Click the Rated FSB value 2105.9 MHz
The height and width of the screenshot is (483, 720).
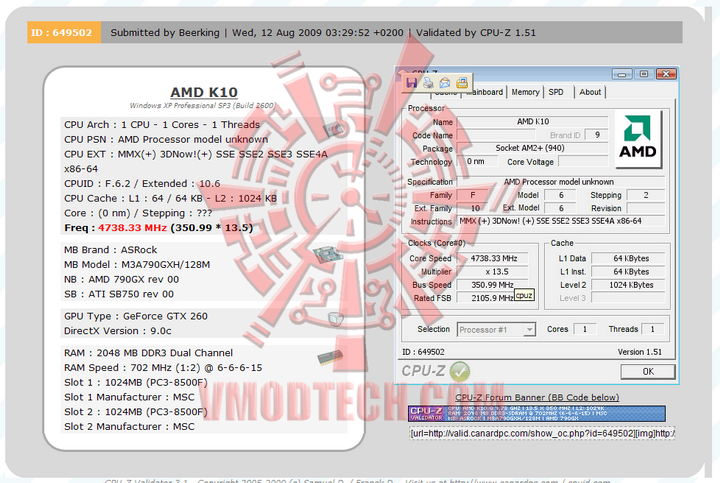(493, 298)
